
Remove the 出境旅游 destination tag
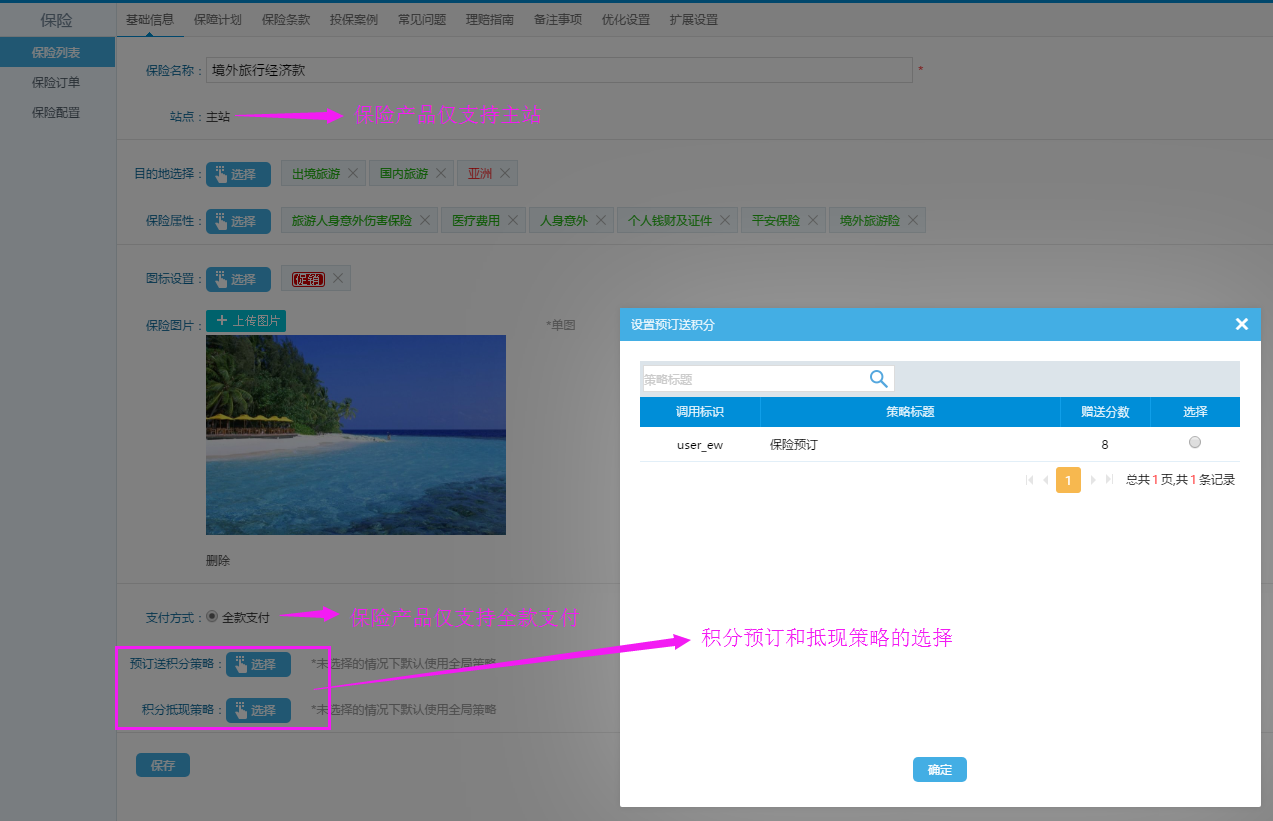pos(353,174)
